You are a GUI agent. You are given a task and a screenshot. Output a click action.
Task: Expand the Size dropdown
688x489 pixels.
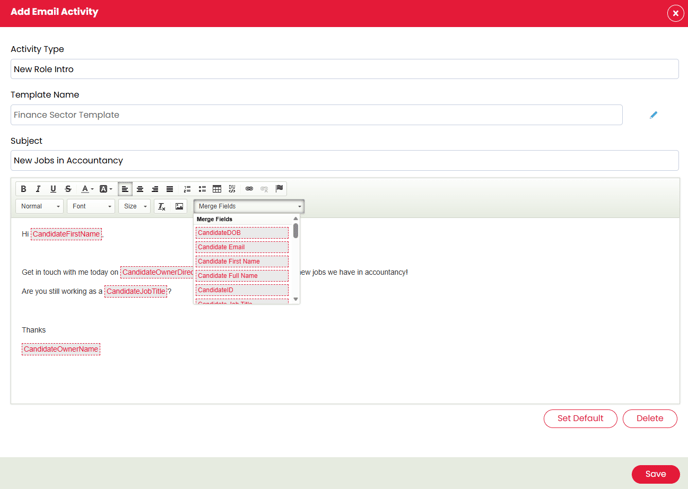134,207
